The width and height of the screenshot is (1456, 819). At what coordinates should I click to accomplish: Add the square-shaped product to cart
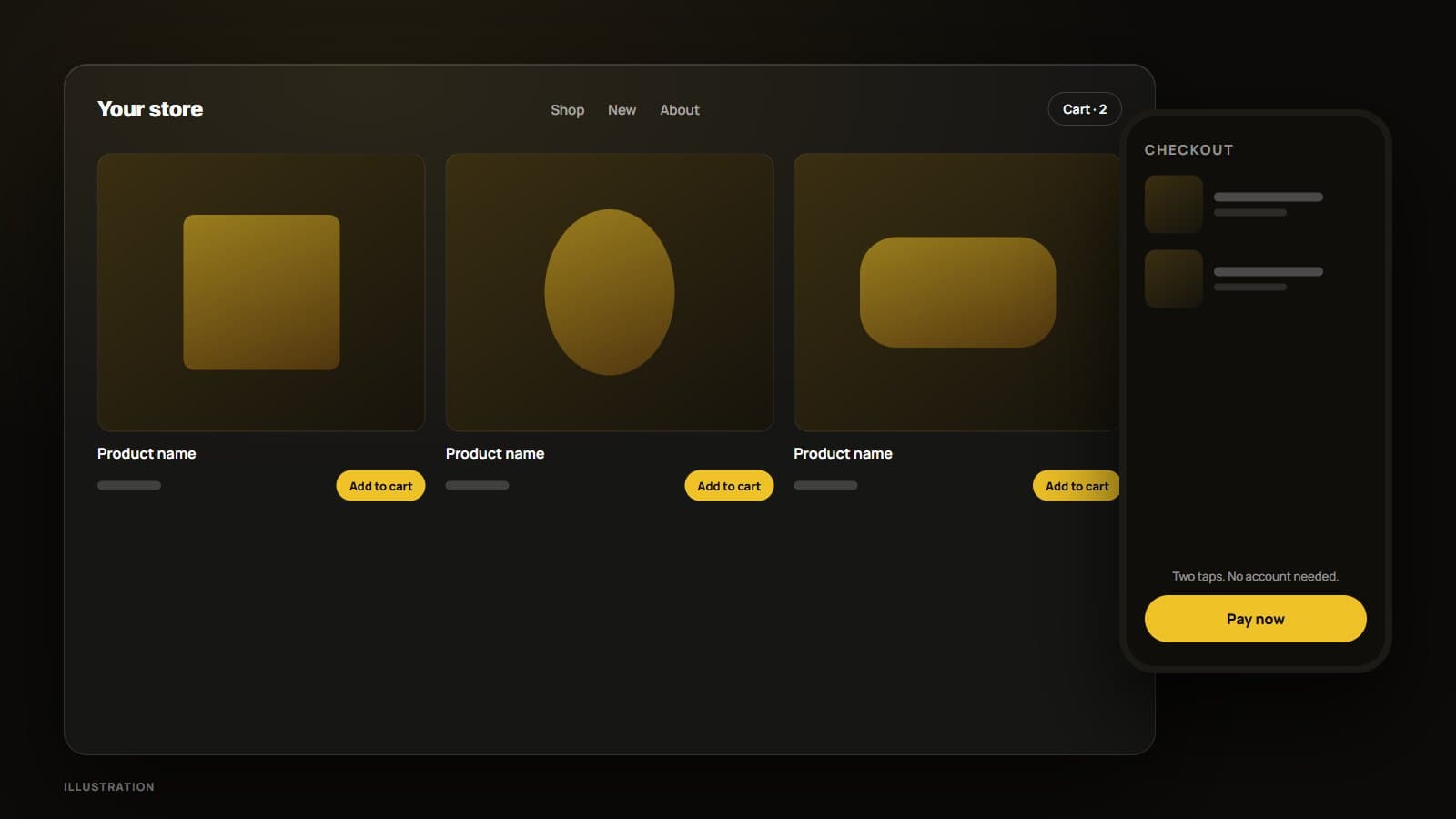[x=380, y=486]
